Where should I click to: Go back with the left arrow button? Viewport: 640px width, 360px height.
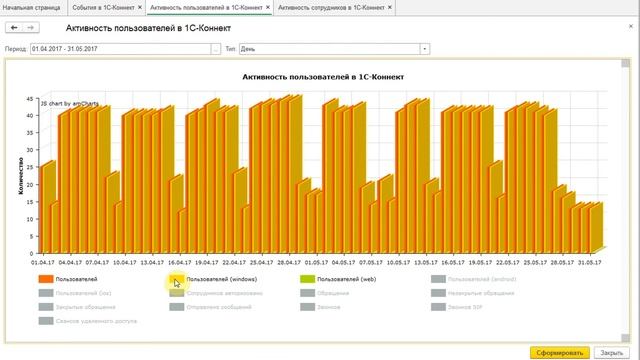14,28
